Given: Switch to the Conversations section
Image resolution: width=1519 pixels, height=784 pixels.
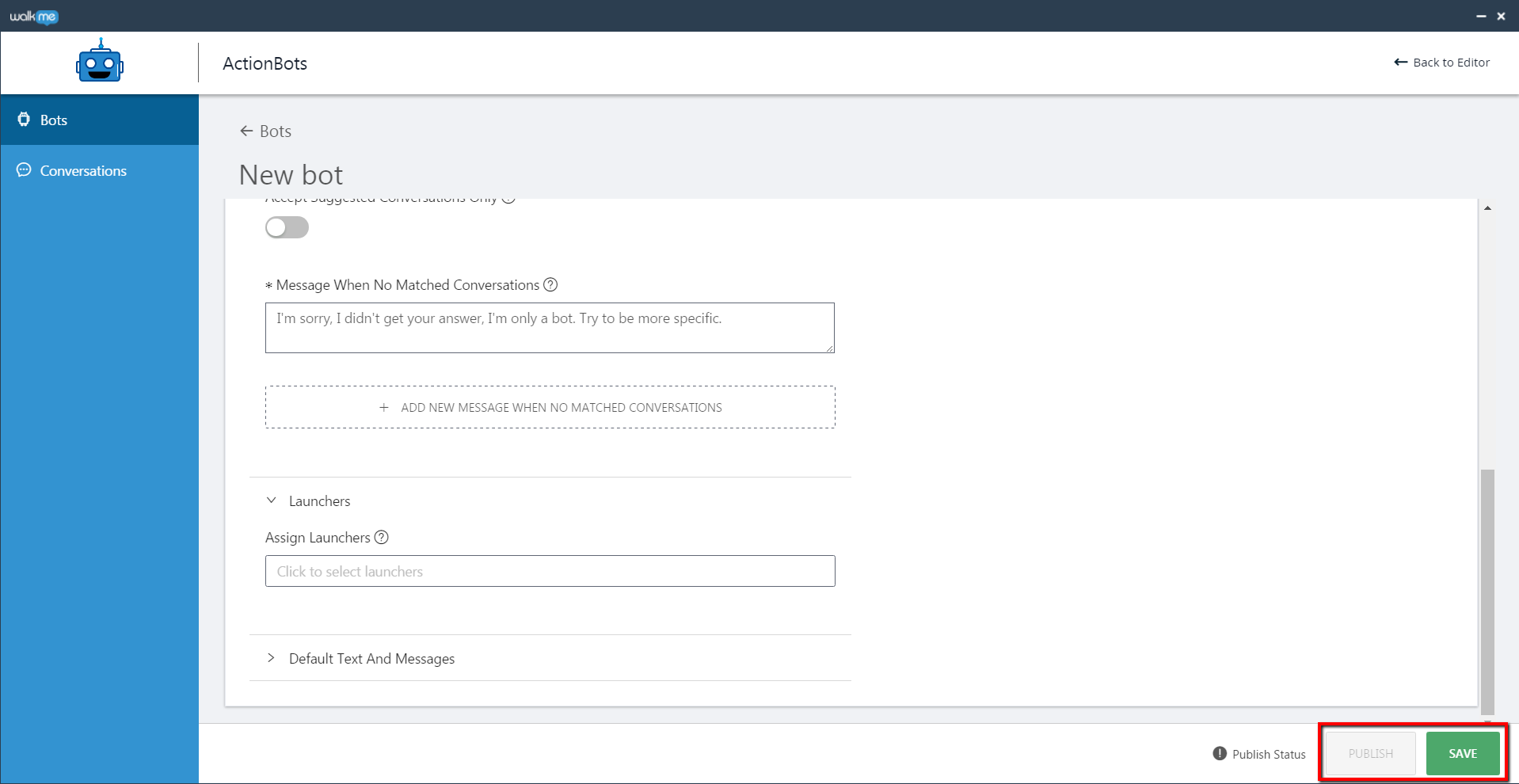Looking at the screenshot, I should [82, 169].
